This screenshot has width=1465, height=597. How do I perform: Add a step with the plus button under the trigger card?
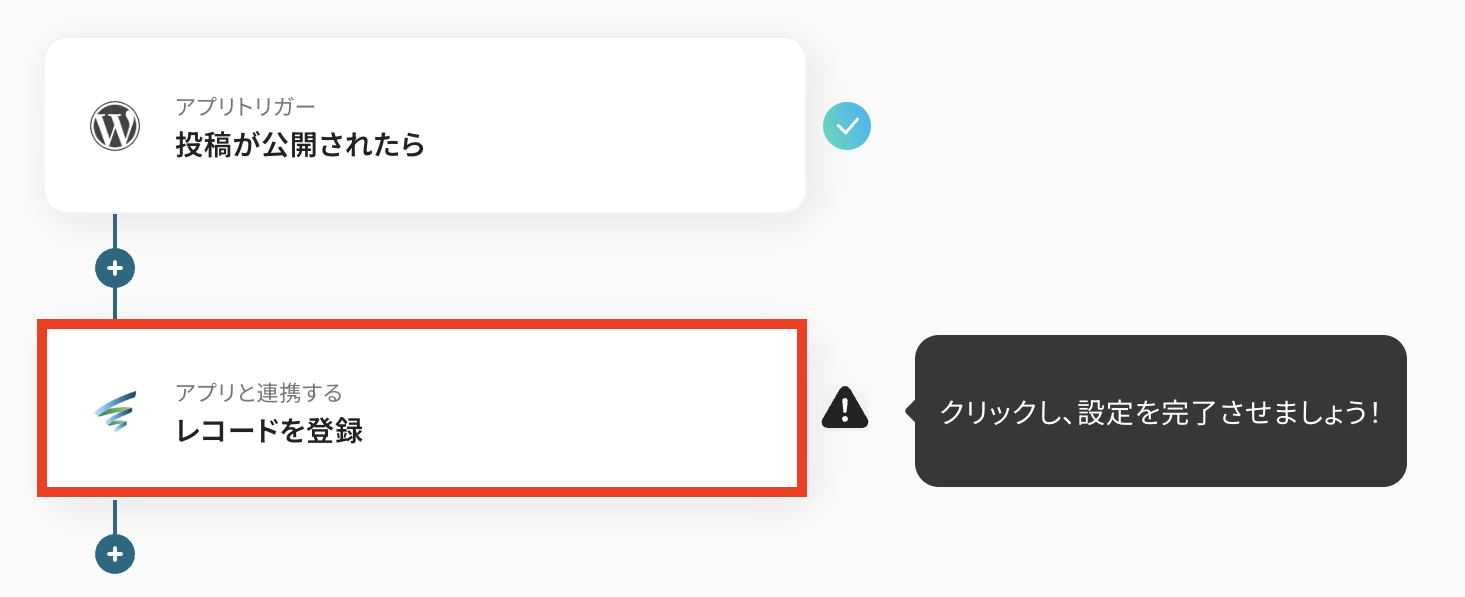pos(115,268)
